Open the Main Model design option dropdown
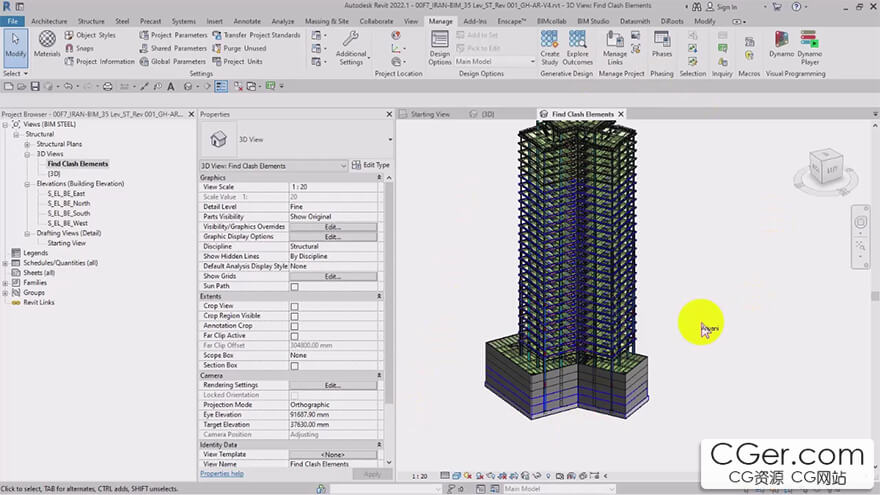The width and height of the screenshot is (880, 495). tap(495, 62)
